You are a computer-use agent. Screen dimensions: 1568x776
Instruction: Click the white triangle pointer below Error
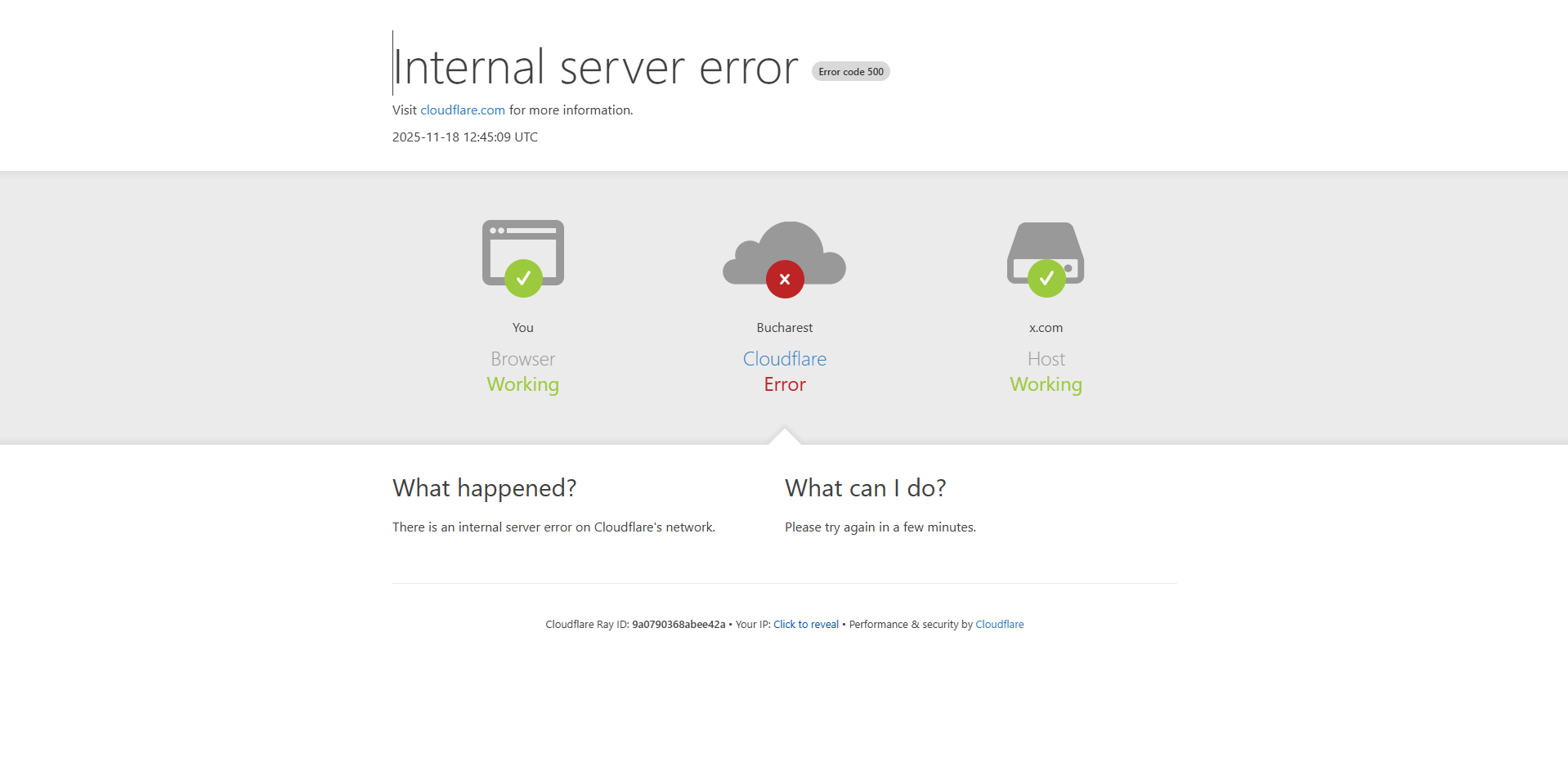pos(785,437)
